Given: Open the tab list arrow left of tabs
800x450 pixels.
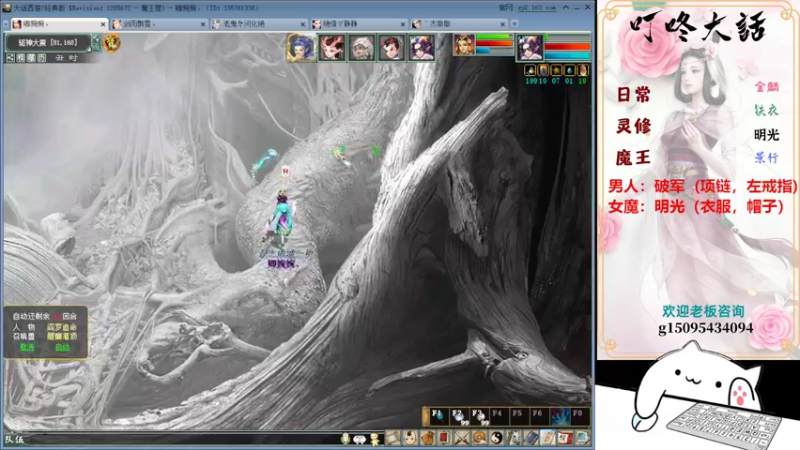Looking at the screenshot, I should coord(6,24).
